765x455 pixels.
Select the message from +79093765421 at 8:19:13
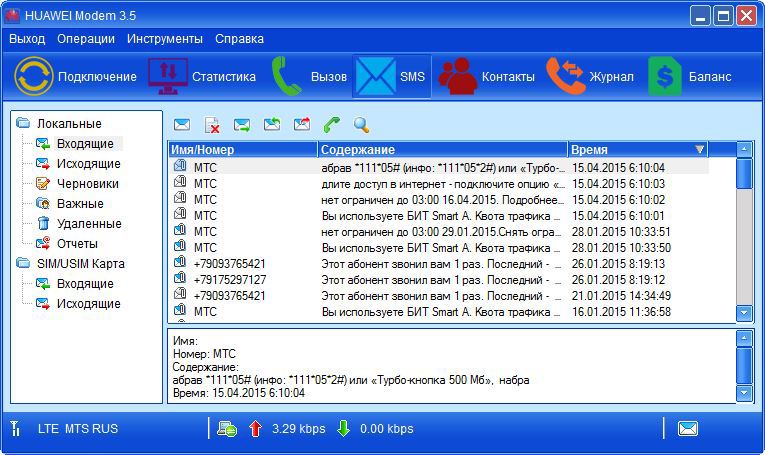pyautogui.click(x=439, y=263)
